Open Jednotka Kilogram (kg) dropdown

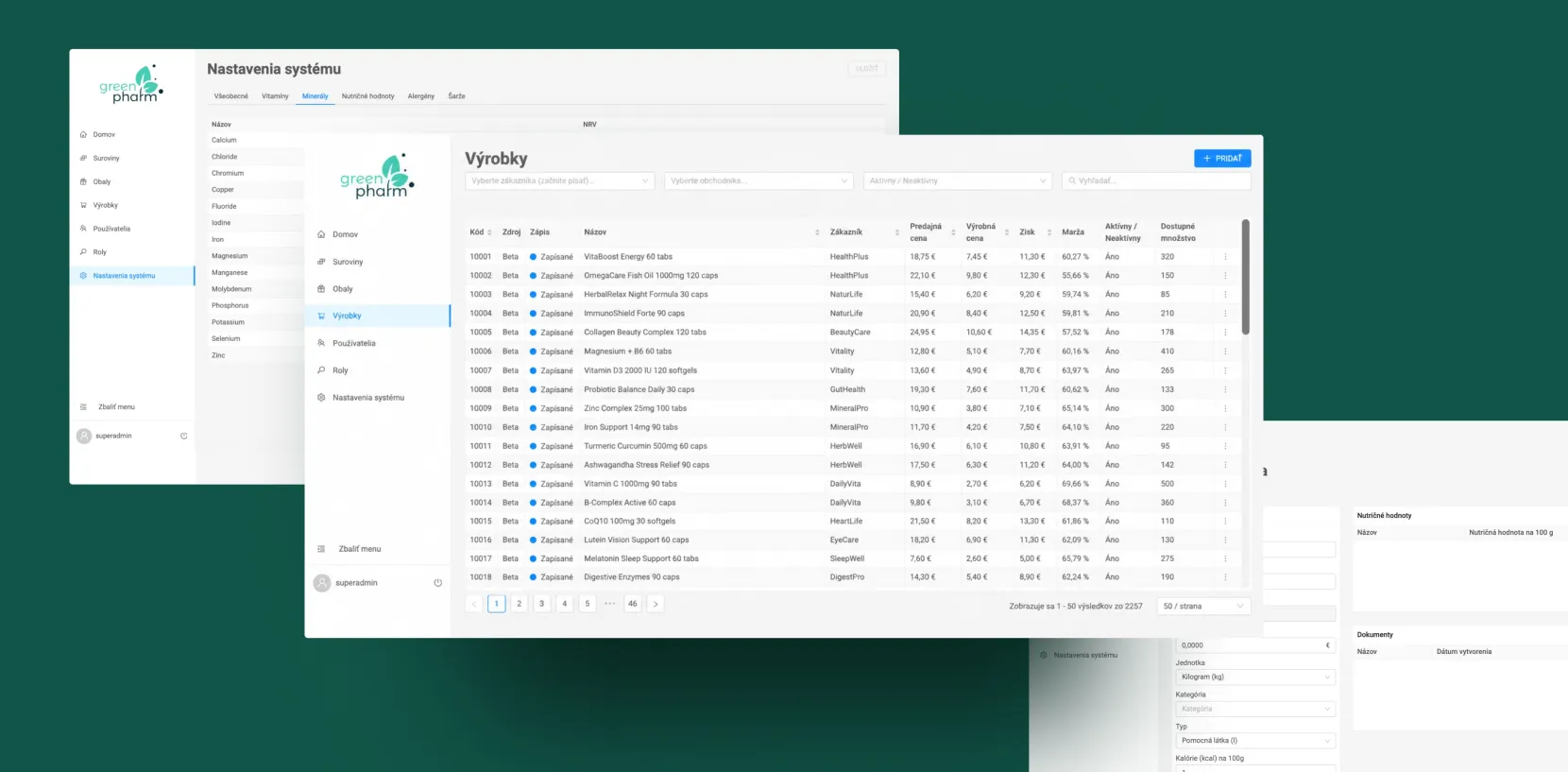(x=1255, y=677)
